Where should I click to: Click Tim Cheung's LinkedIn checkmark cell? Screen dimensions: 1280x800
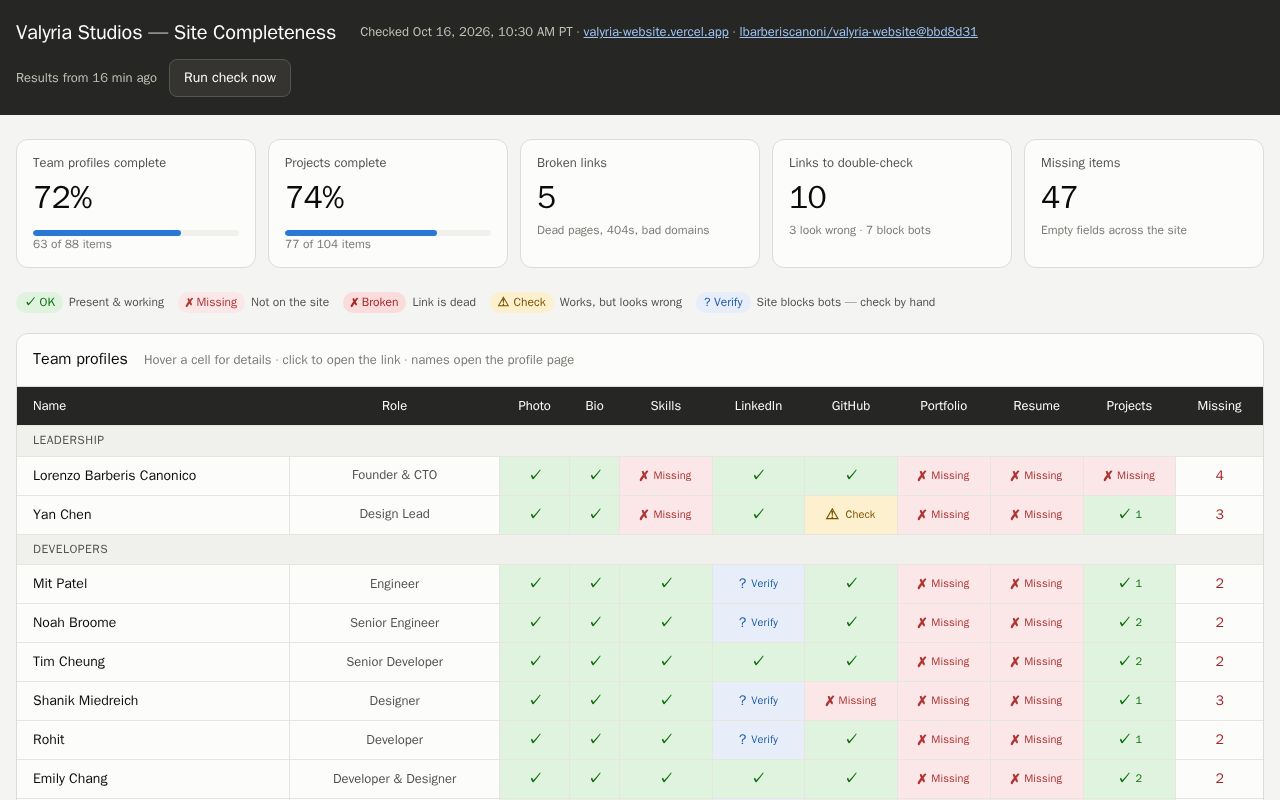(758, 662)
